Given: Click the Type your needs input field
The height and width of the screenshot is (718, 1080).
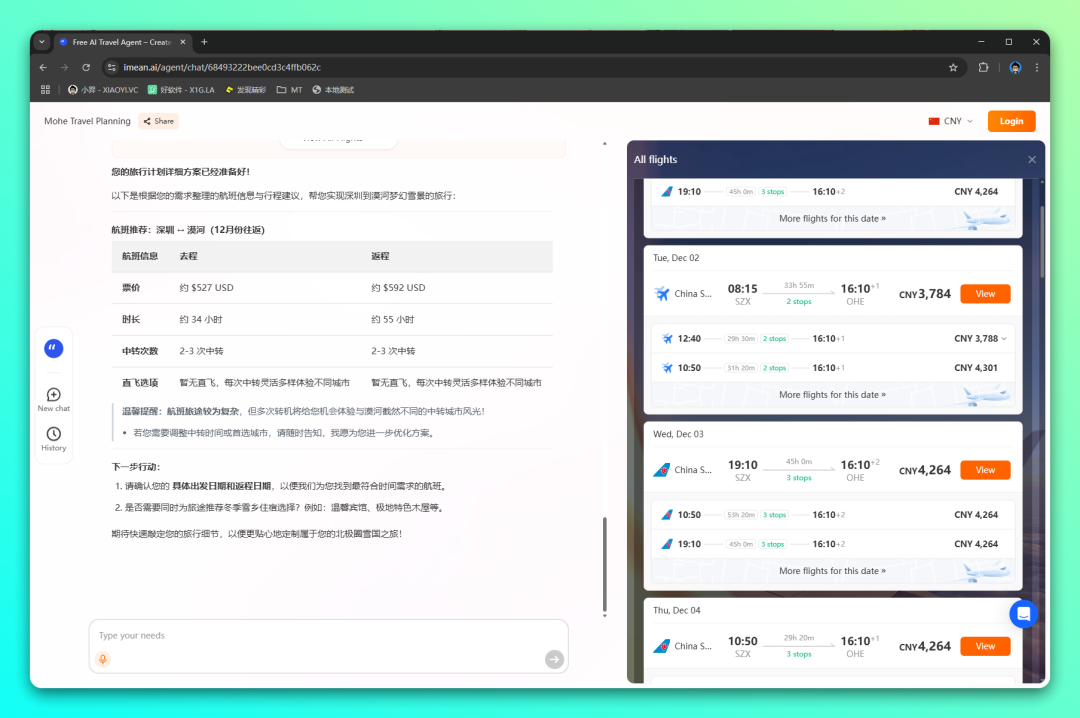Looking at the screenshot, I should click(x=320, y=636).
